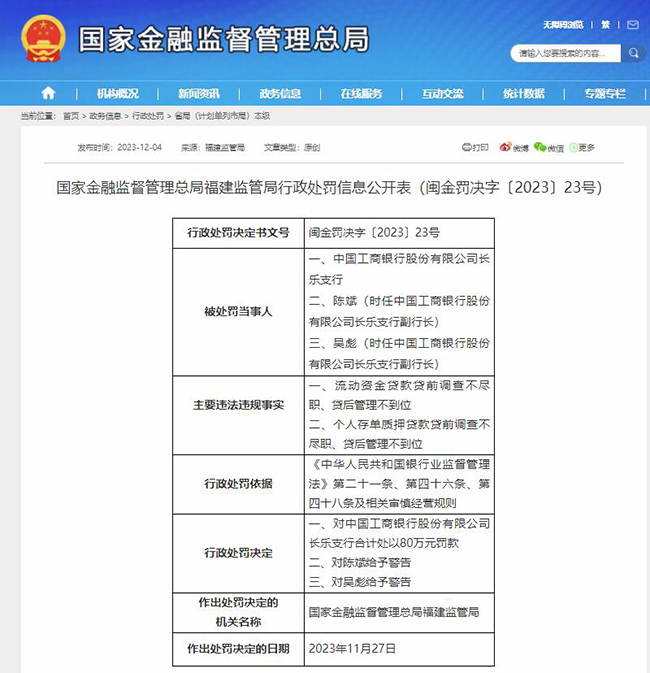Open 机构概况 menu
This screenshot has height=673, width=650.
click(x=118, y=94)
